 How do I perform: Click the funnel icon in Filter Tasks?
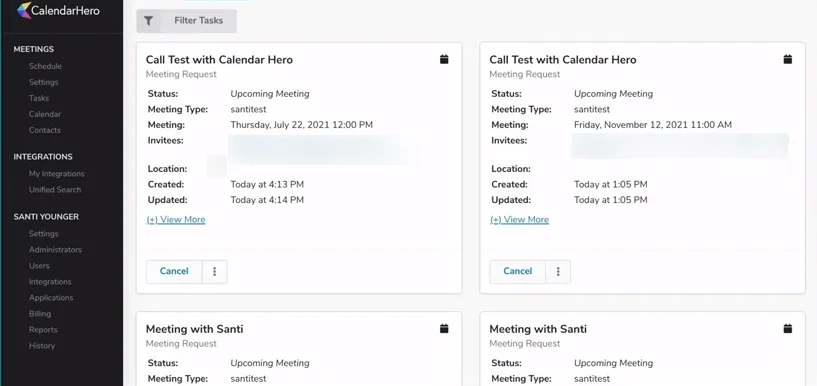point(148,21)
